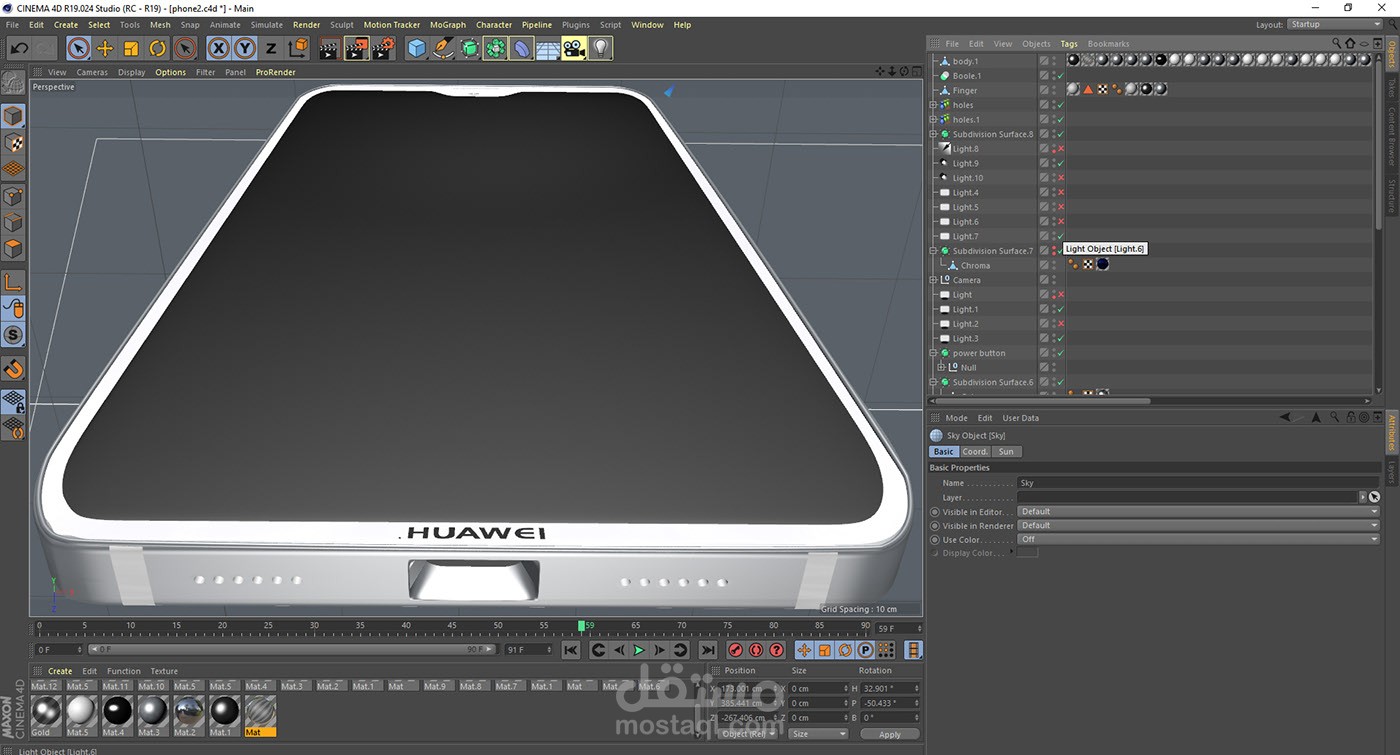Record active objects keyframe
Viewport: 1400px width, 755px height.
[x=736, y=650]
